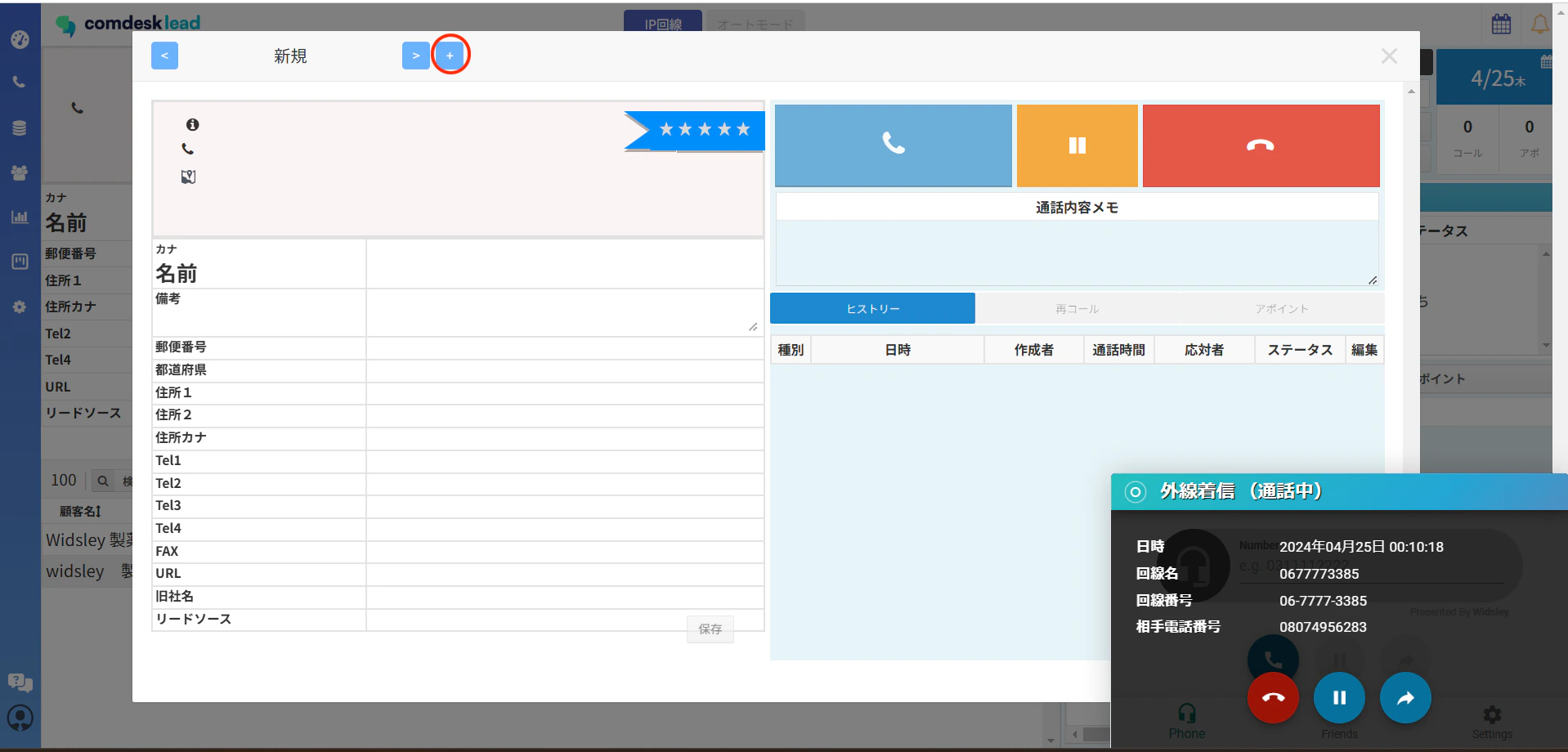The image size is (1568, 752).
Task: Open the users group icon in sidebar
Action: tap(20, 172)
